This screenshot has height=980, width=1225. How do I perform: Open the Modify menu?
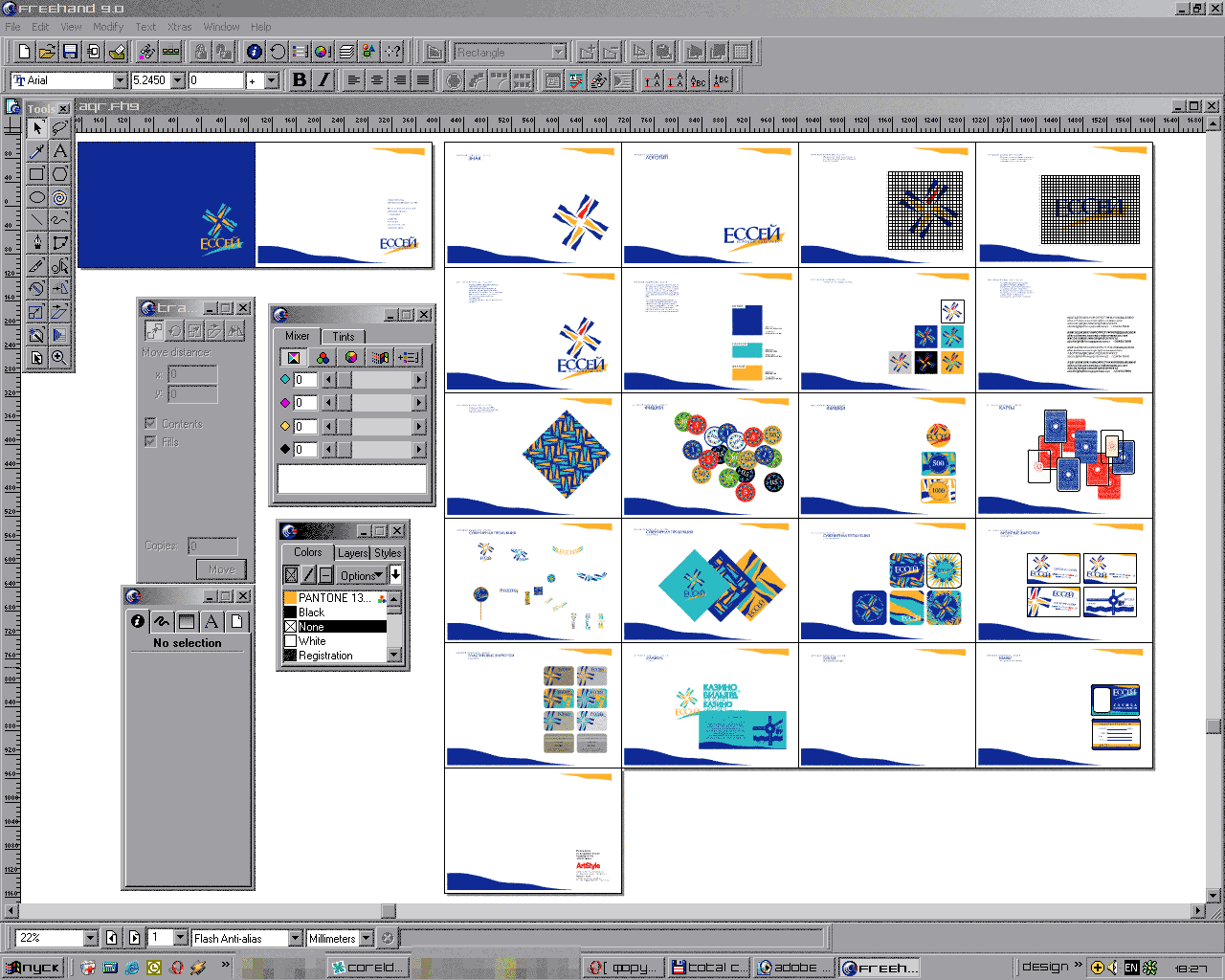coord(108,27)
